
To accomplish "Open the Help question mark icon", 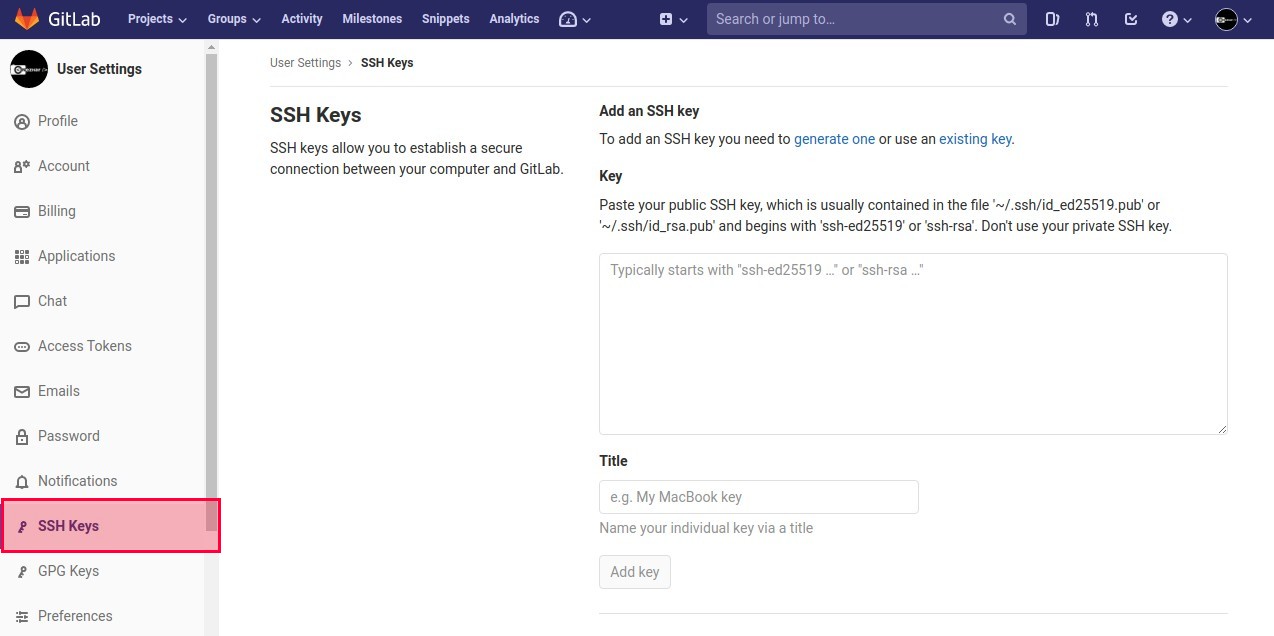I will coord(1170,19).
